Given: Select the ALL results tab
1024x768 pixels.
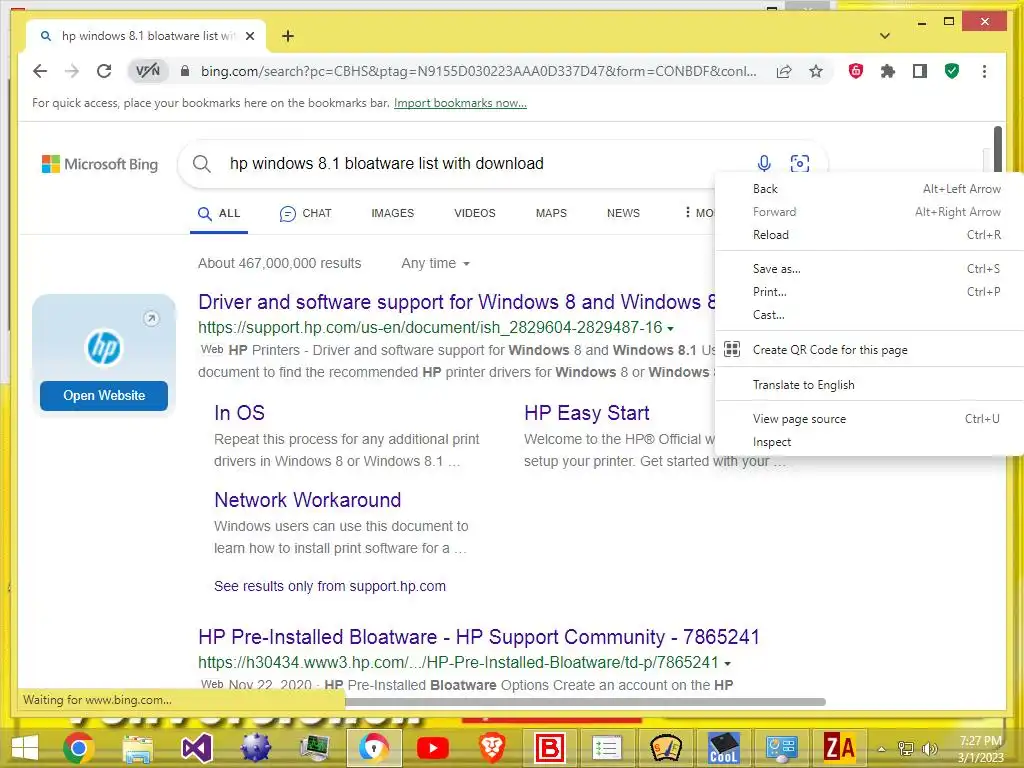Looking at the screenshot, I should point(219,214).
